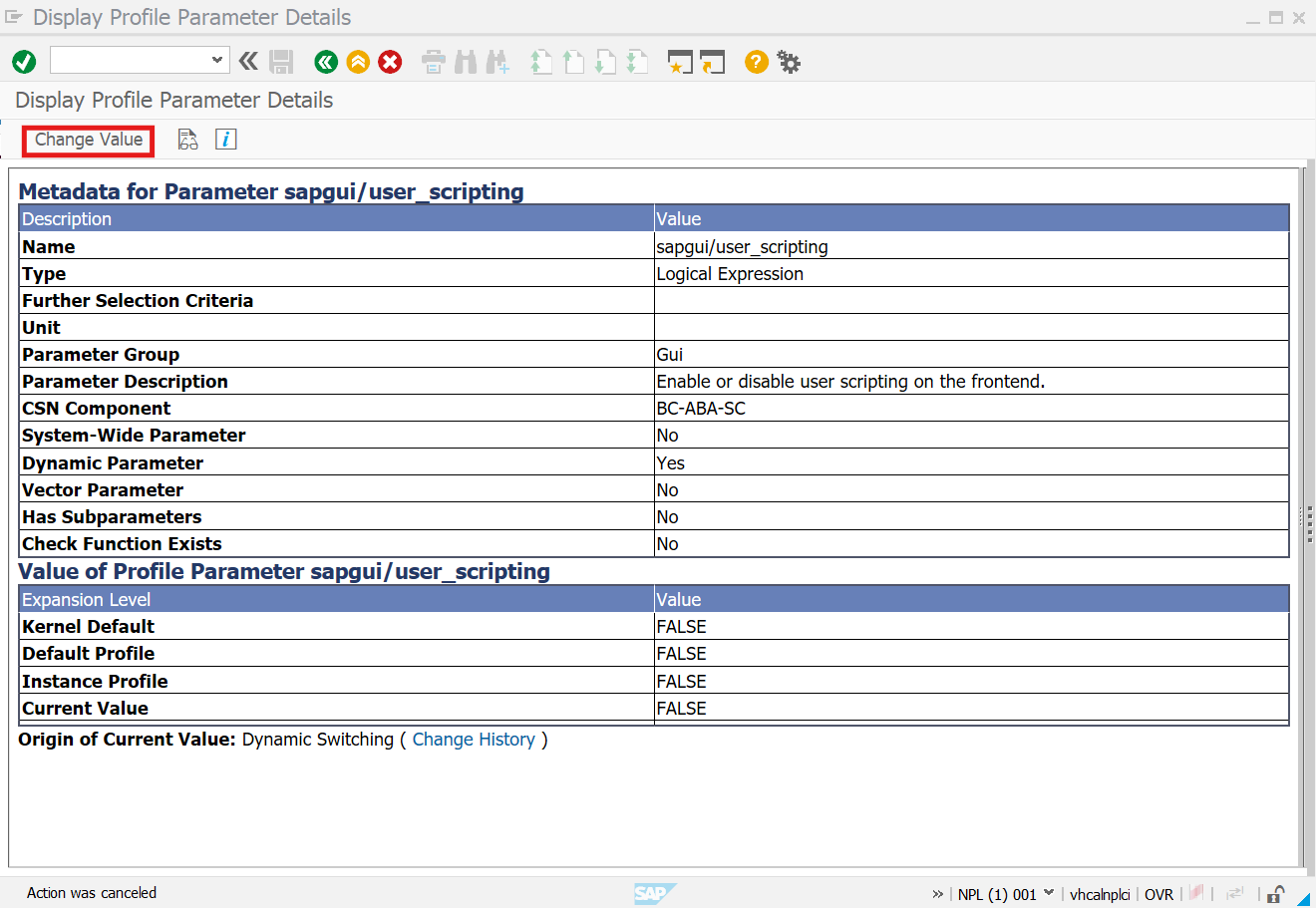
Task: Click the System-Wide Parameter row label
Action: pos(134,436)
